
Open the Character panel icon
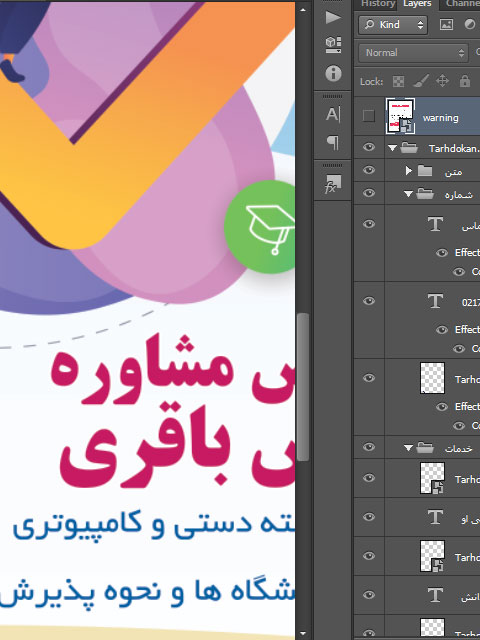coord(333,114)
